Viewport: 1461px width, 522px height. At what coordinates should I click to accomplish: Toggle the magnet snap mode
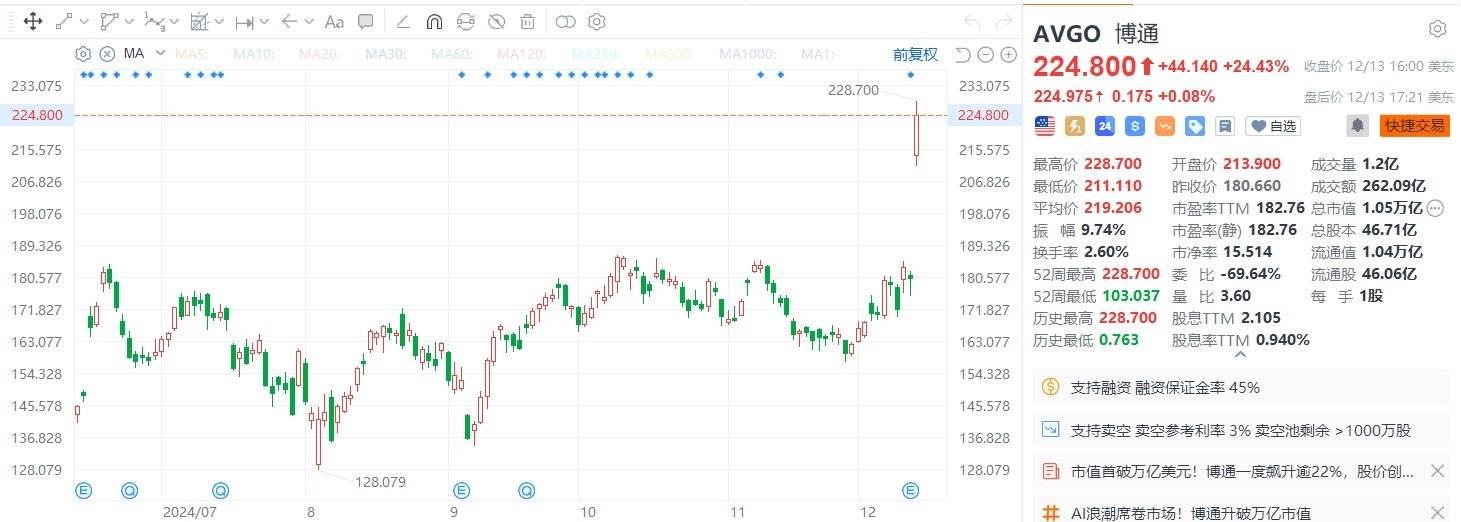[x=434, y=21]
